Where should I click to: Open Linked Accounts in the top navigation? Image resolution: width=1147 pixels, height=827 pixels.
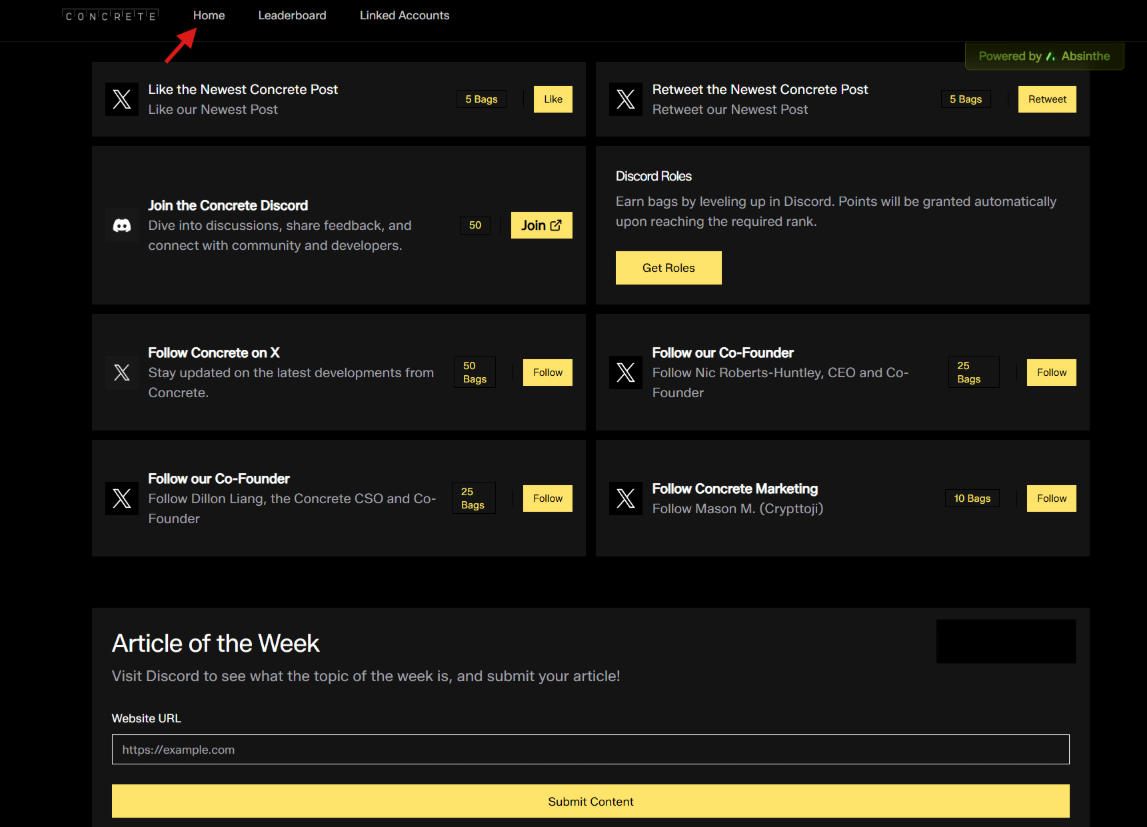click(404, 16)
